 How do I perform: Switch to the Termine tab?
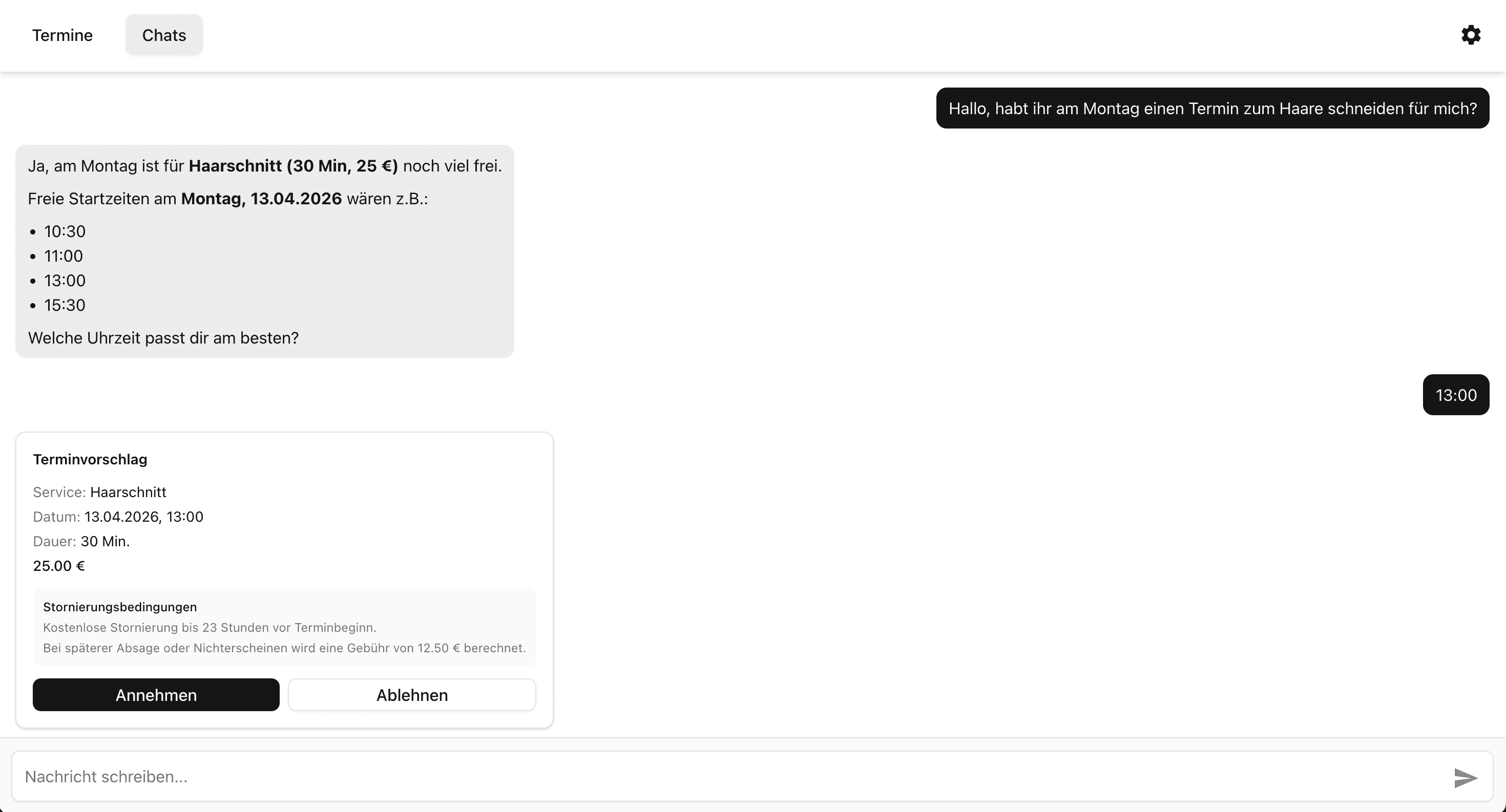[62, 35]
